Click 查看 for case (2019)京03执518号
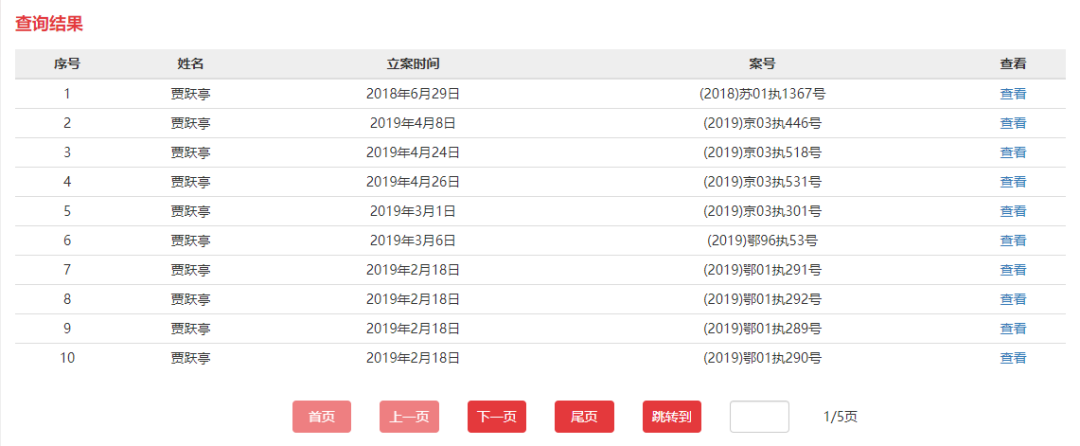This screenshot has width=1080, height=446. tap(1013, 153)
